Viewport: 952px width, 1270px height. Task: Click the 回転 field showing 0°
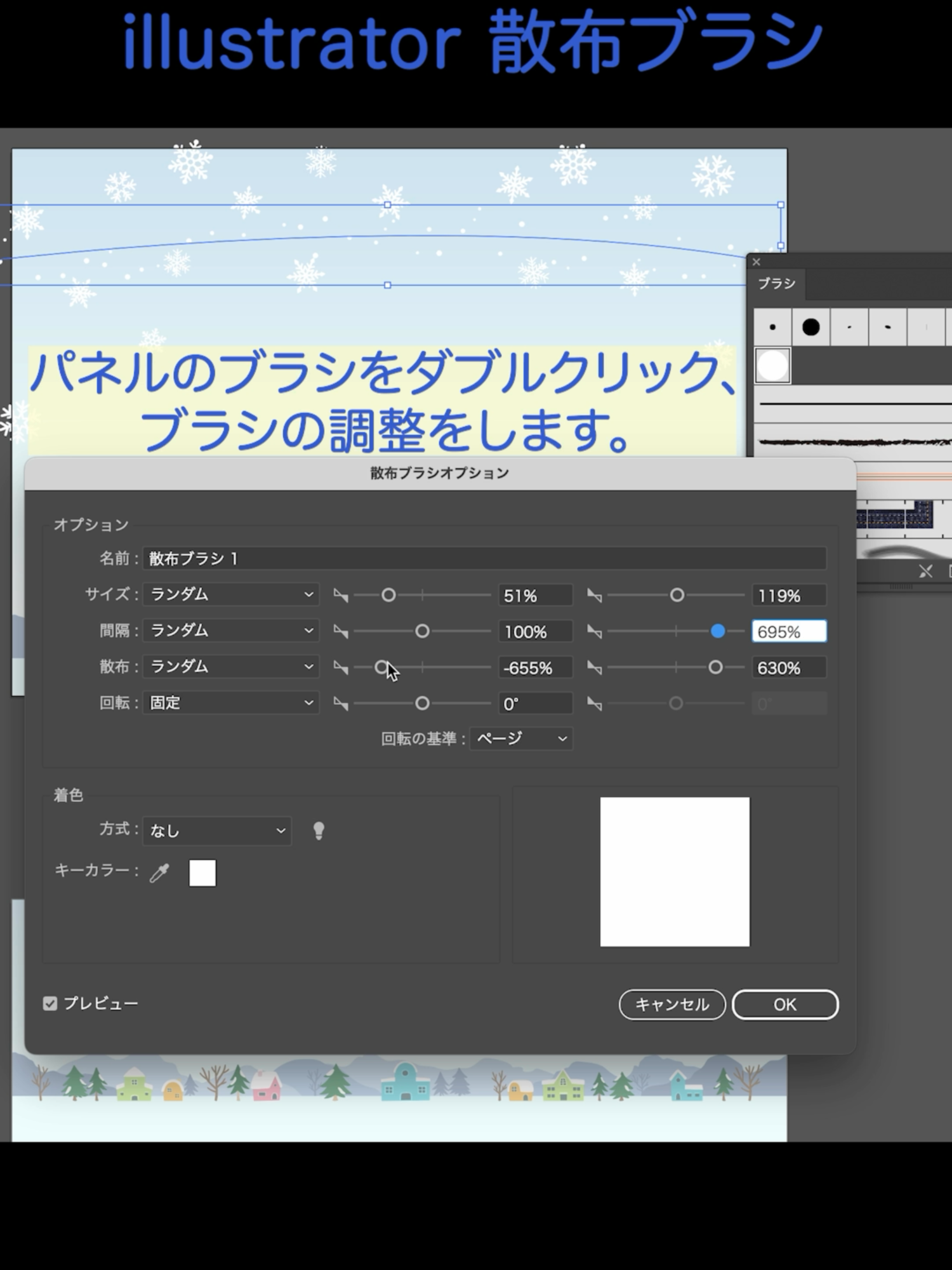pyautogui.click(x=535, y=704)
